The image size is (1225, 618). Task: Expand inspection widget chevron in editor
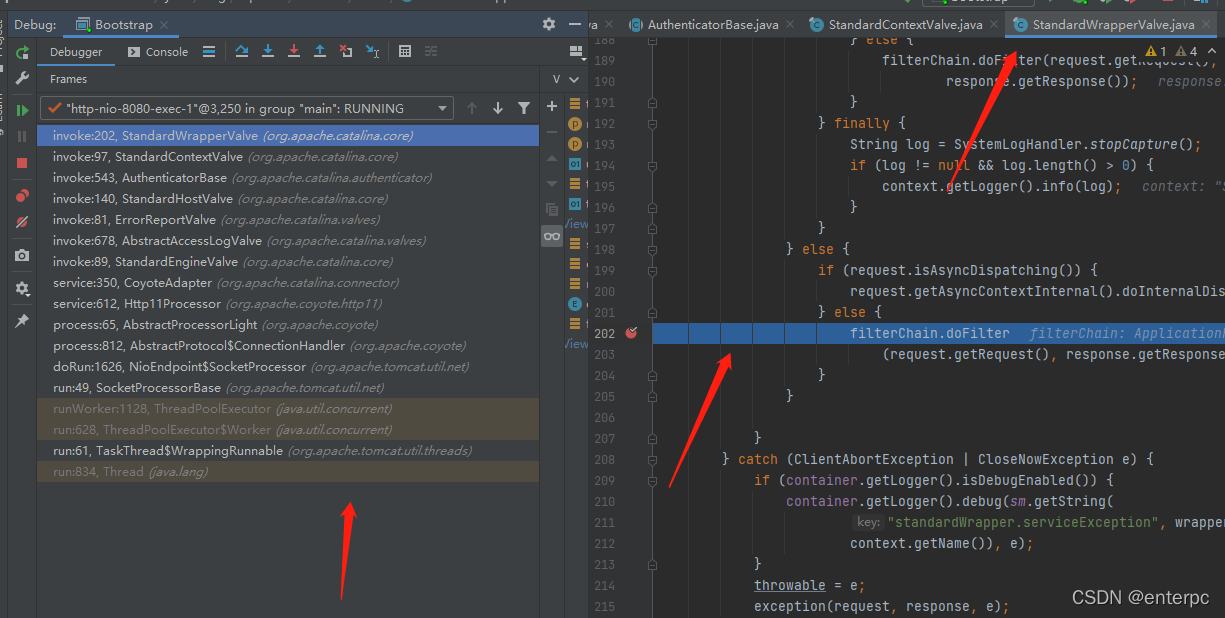click(1214, 51)
